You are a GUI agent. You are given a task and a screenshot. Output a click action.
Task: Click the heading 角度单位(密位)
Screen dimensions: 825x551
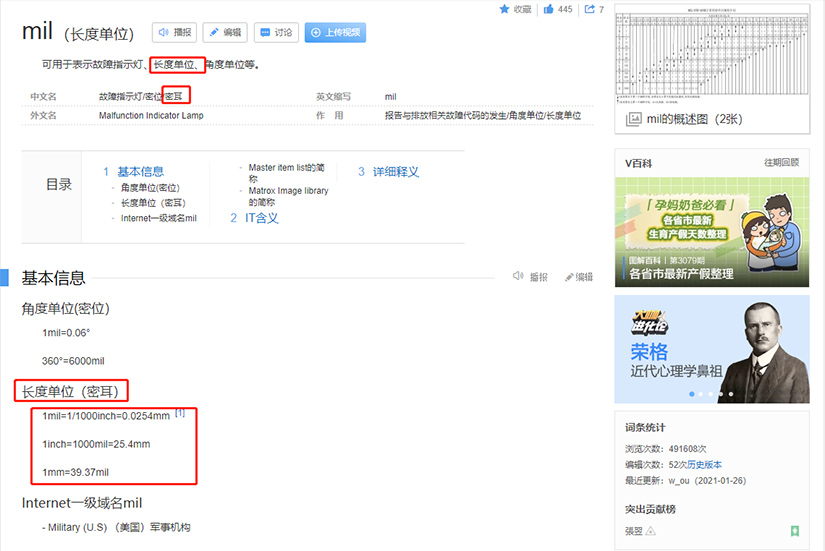tap(65, 309)
